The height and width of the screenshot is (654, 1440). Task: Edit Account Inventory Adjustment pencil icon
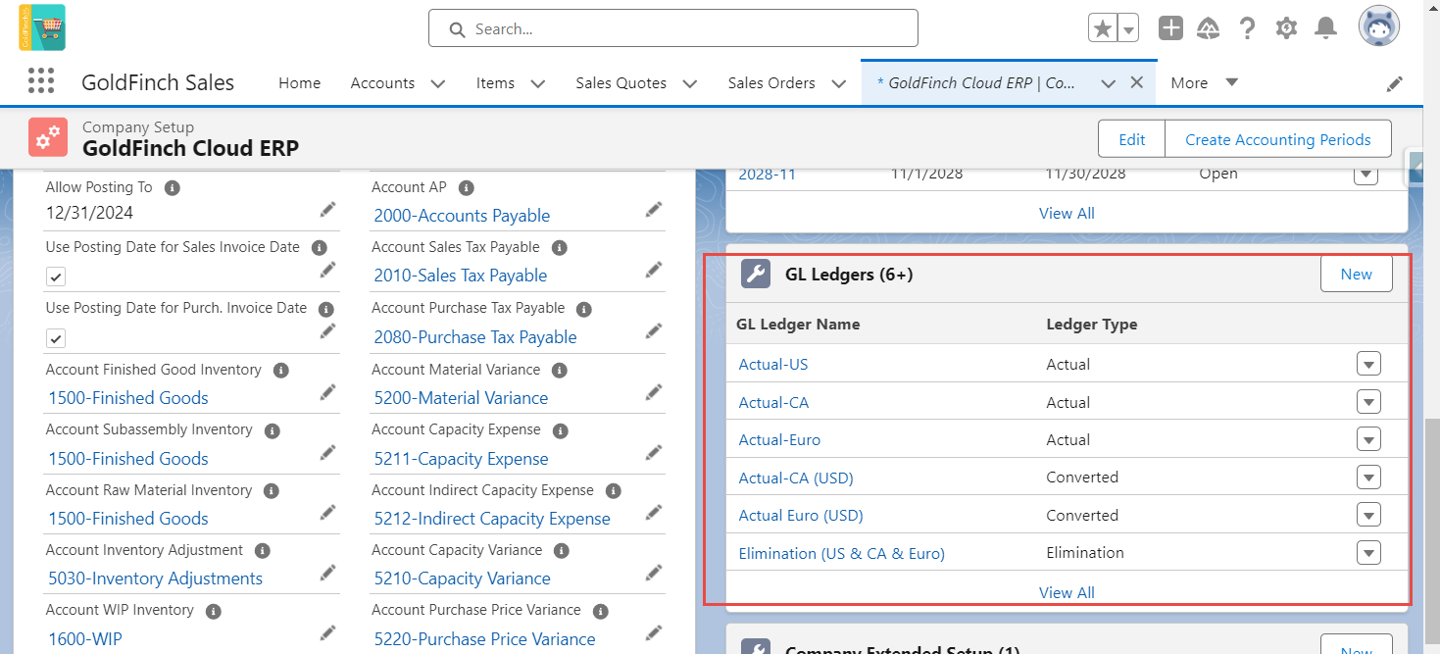tap(328, 573)
